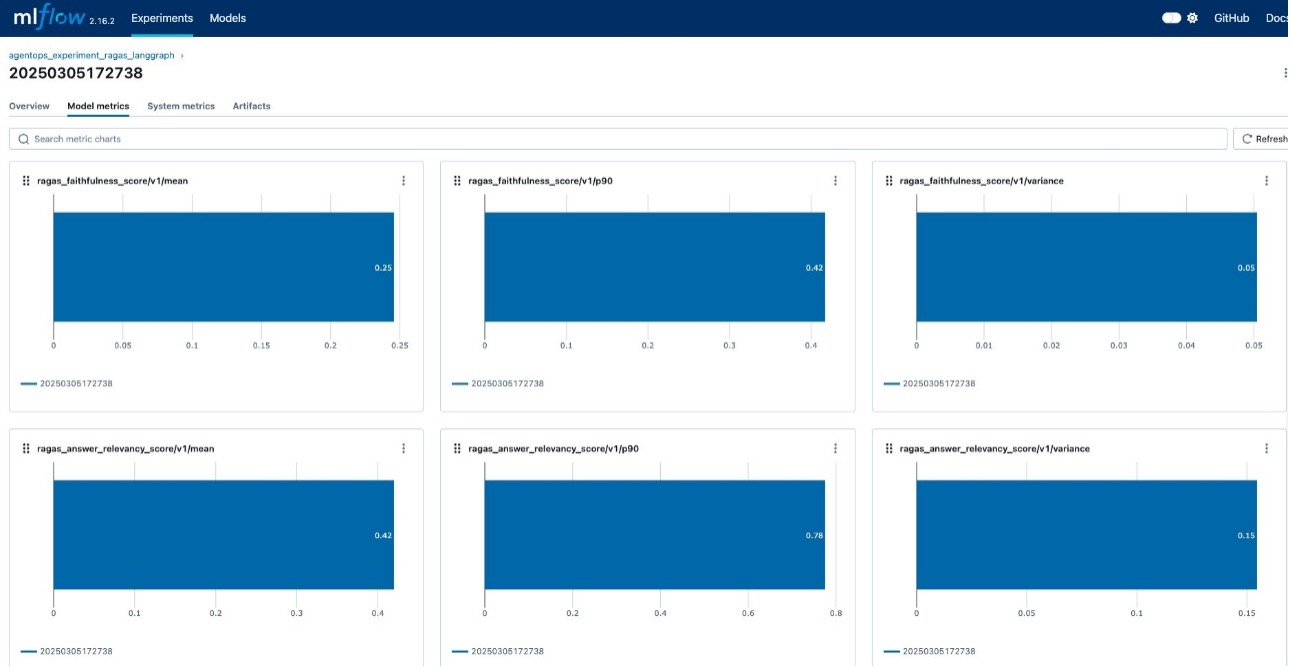Focus the Search metric charts field
Image resolution: width=1292 pixels, height=669 pixels.
tap(618, 139)
